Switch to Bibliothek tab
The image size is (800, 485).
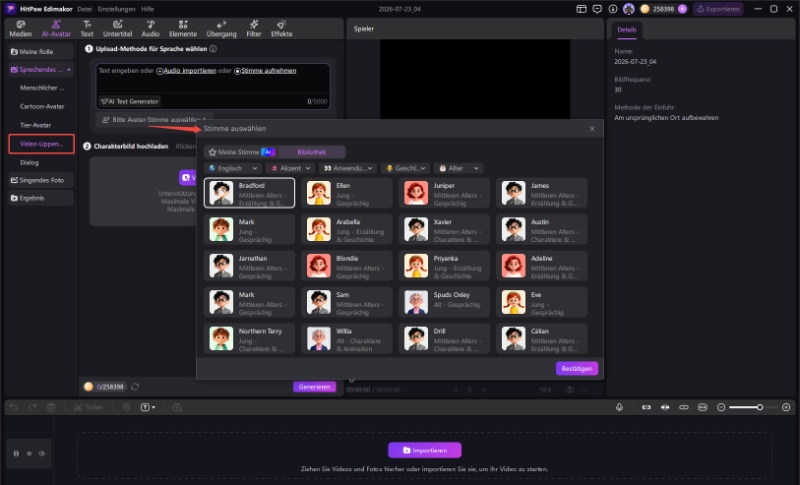[312, 152]
